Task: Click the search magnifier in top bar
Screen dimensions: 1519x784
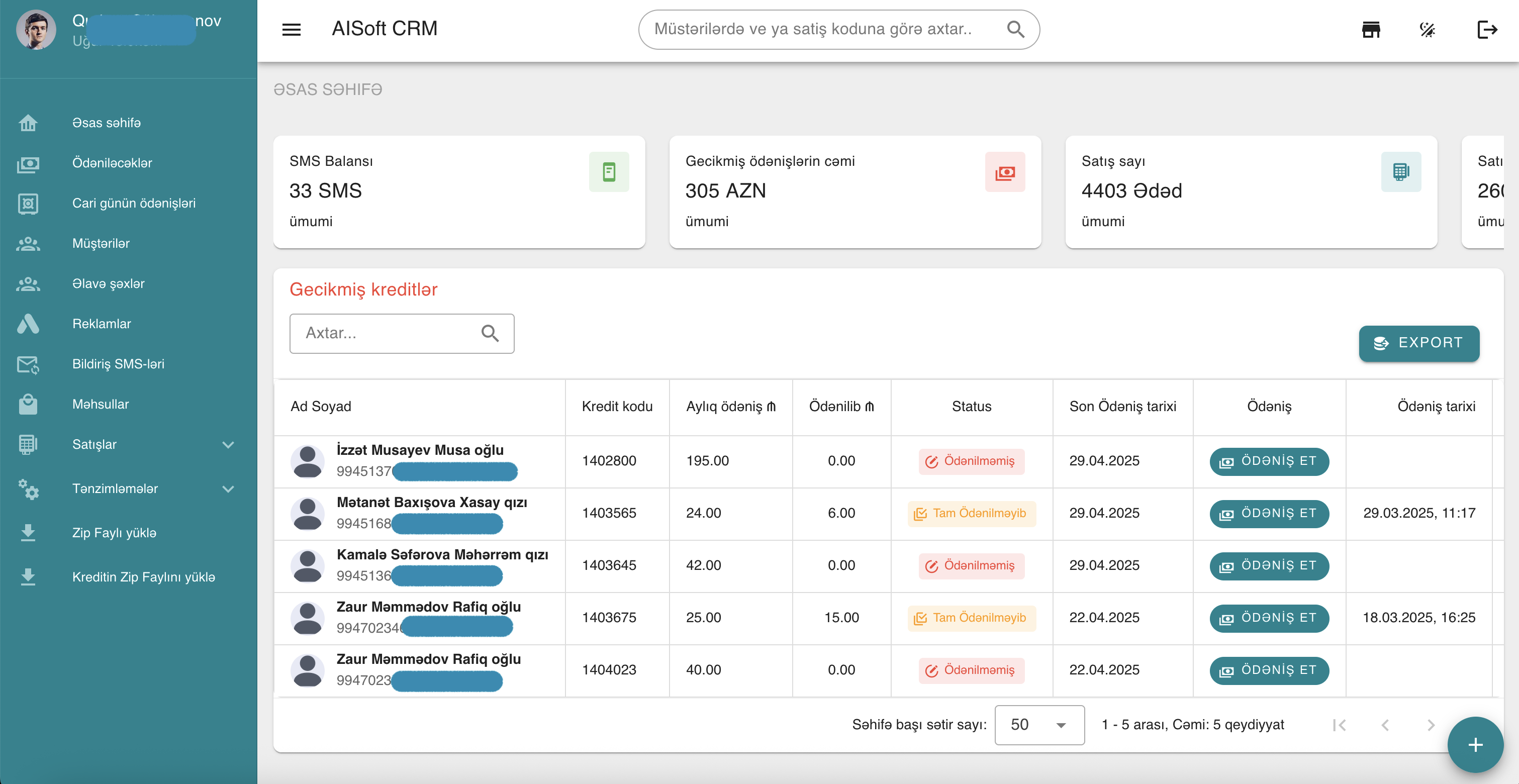Action: pyautogui.click(x=1015, y=29)
